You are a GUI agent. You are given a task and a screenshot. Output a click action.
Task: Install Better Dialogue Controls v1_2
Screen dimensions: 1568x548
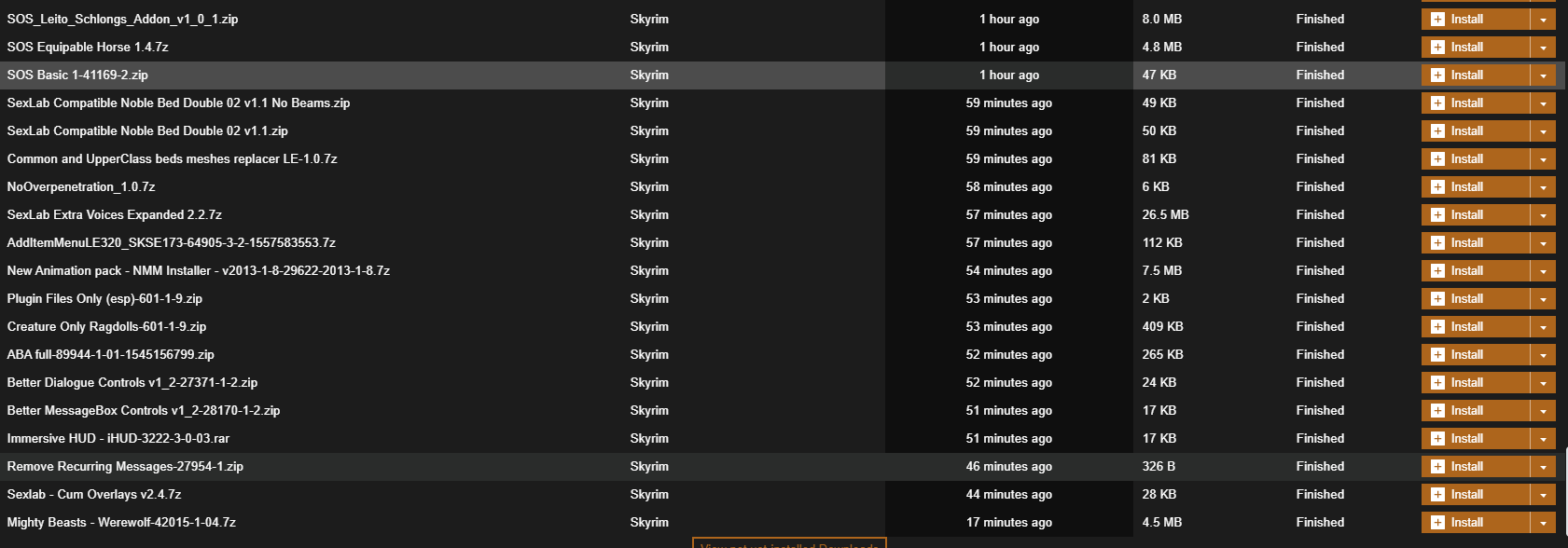point(1476,382)
